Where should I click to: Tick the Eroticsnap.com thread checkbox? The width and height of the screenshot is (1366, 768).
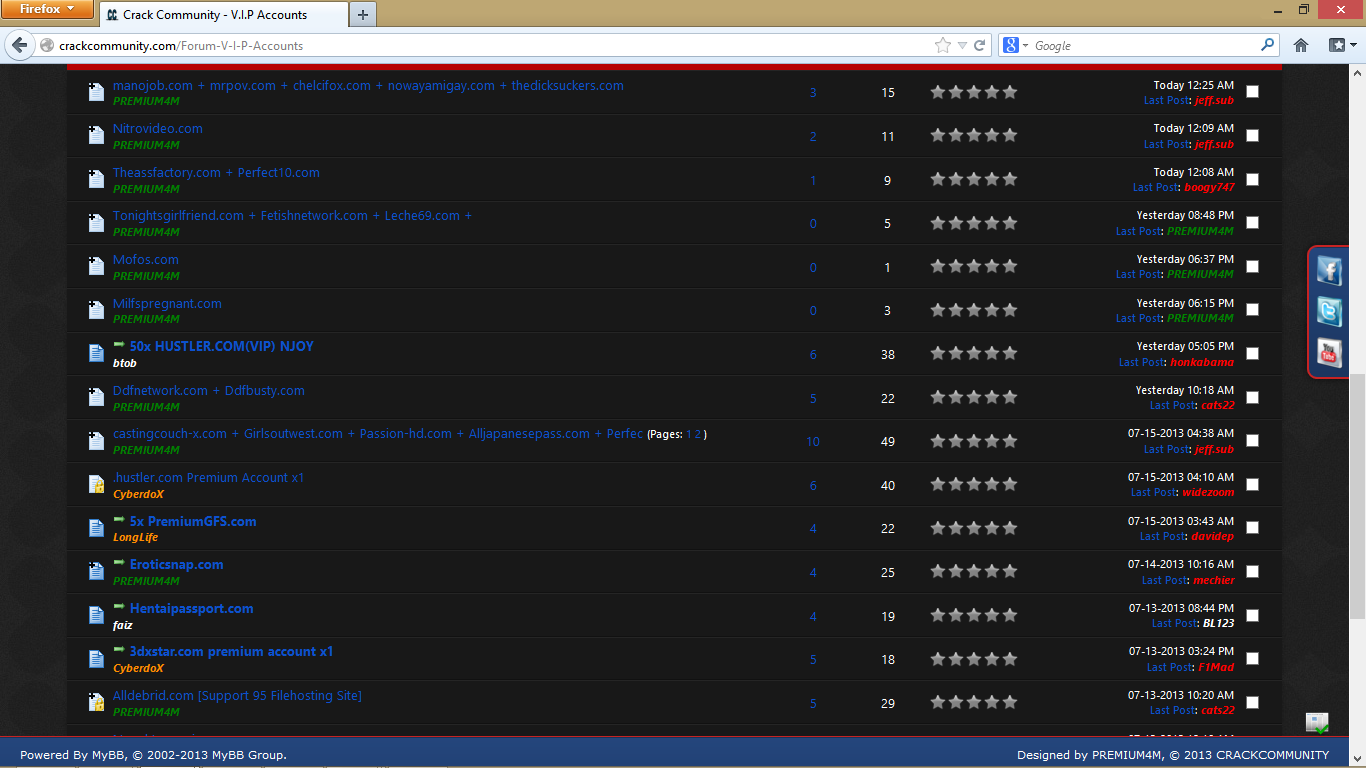click(x=1252, y=571)
